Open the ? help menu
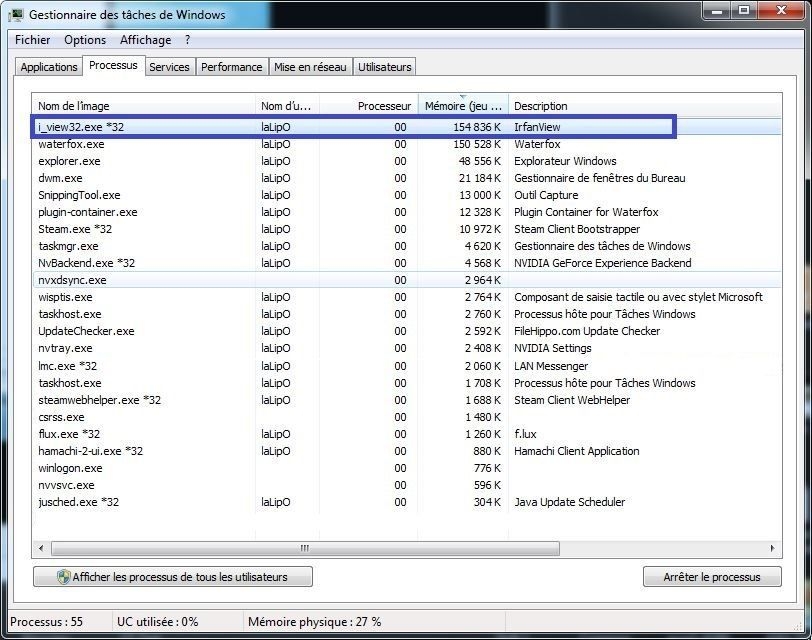The width and height of the screenshot is (812, 640). pyautogui.click(x=188, y=40)
